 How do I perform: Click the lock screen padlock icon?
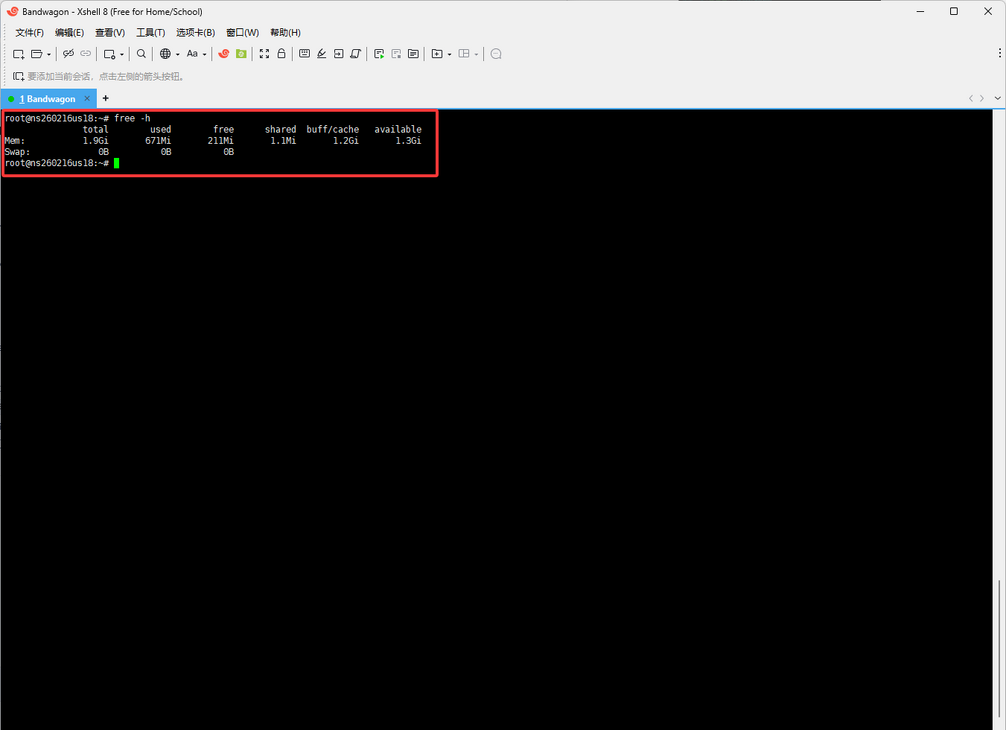[281, 54]
